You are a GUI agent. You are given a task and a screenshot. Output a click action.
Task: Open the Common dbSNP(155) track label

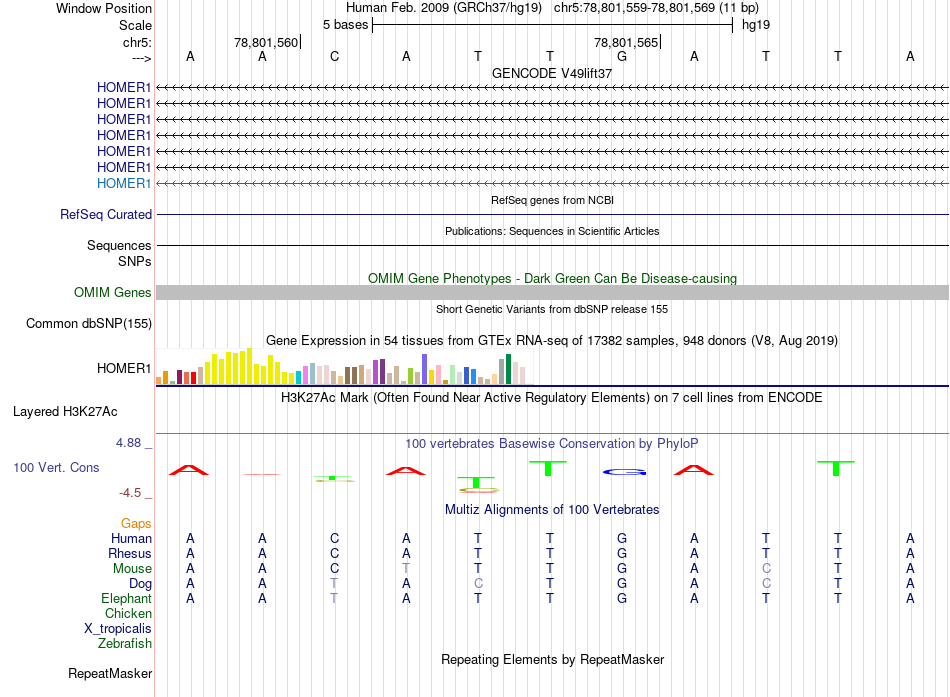[89, 324]
